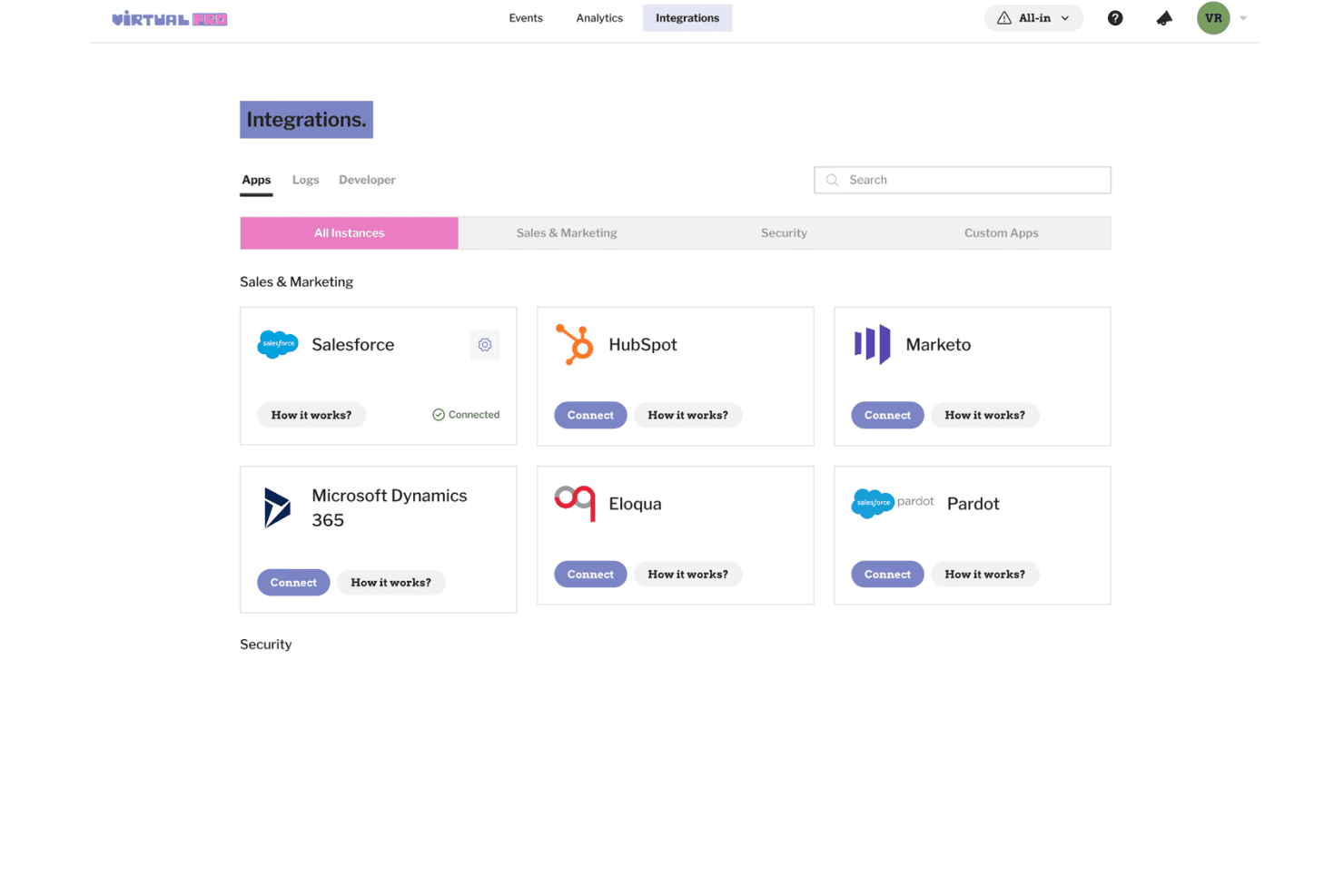Image resolution: width=1344 pixels, height=896 pixels.
Task: Select the Integrations nav item
Action: tap(687, 18)
